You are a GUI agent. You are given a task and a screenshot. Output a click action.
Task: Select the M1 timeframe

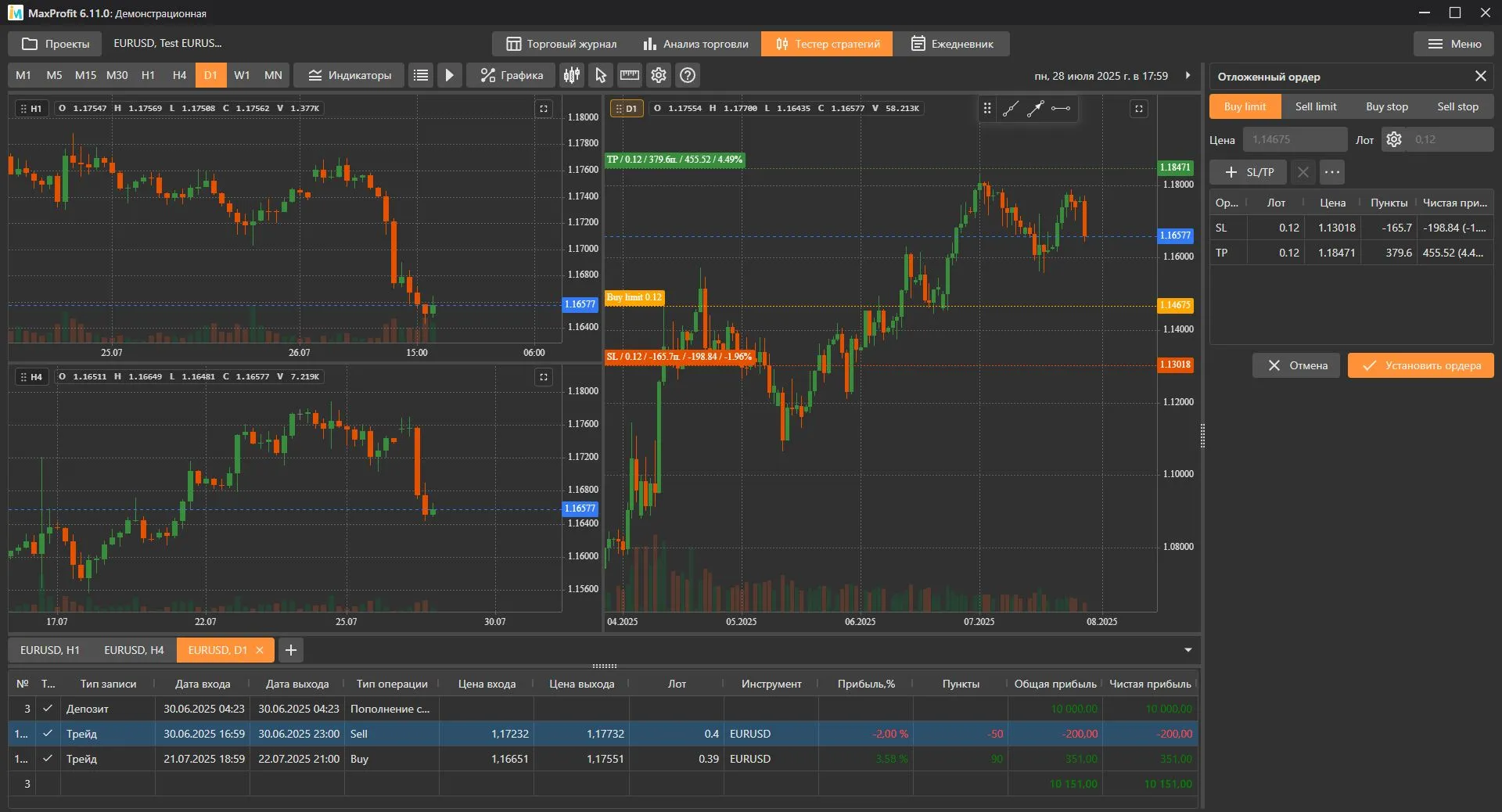(23, 75)
